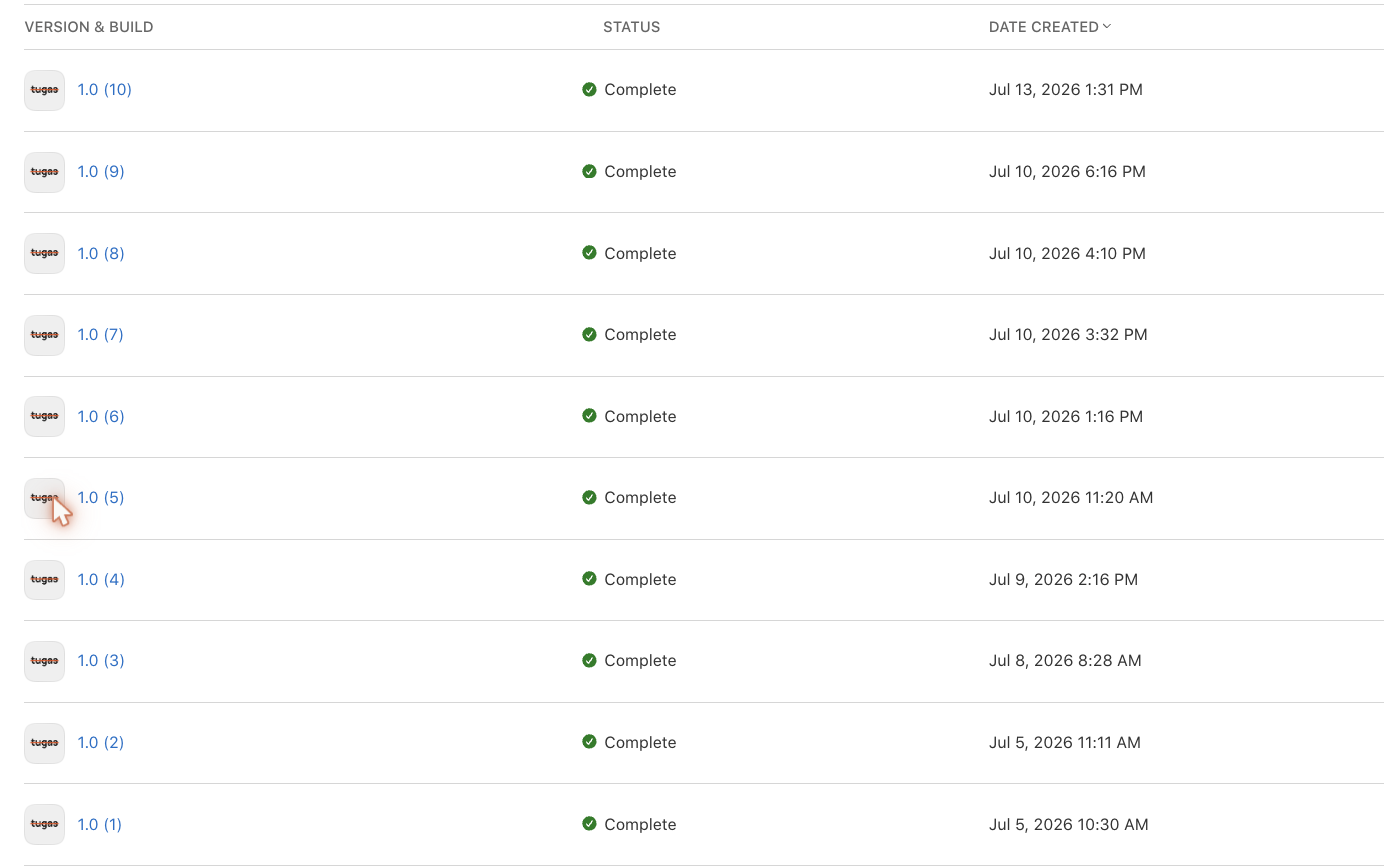Click the Complete label in the 1.0 (8) row
This screenshot has height=867, width=1395.
tap(640, 254)
